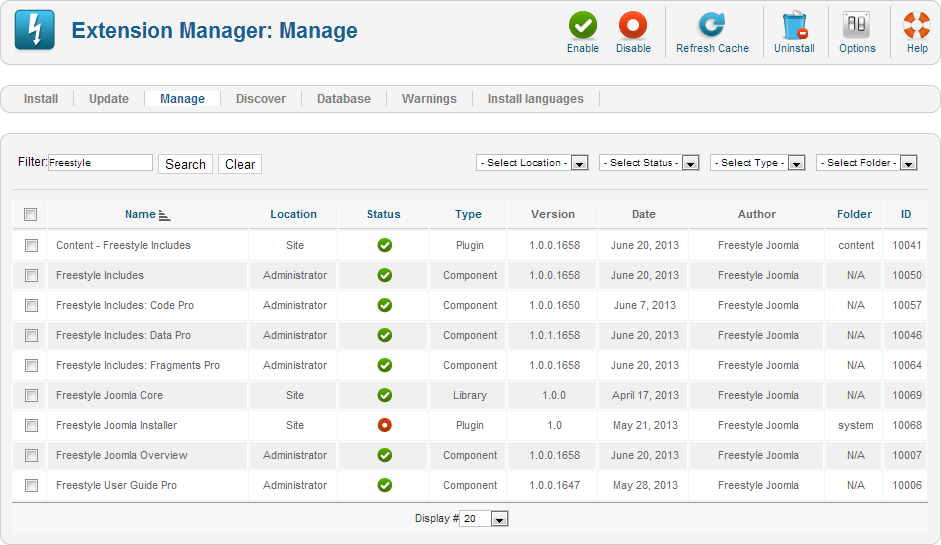Open the Install languages tab
This screenshot has width=941, height=545.
(x=535, y=98)
